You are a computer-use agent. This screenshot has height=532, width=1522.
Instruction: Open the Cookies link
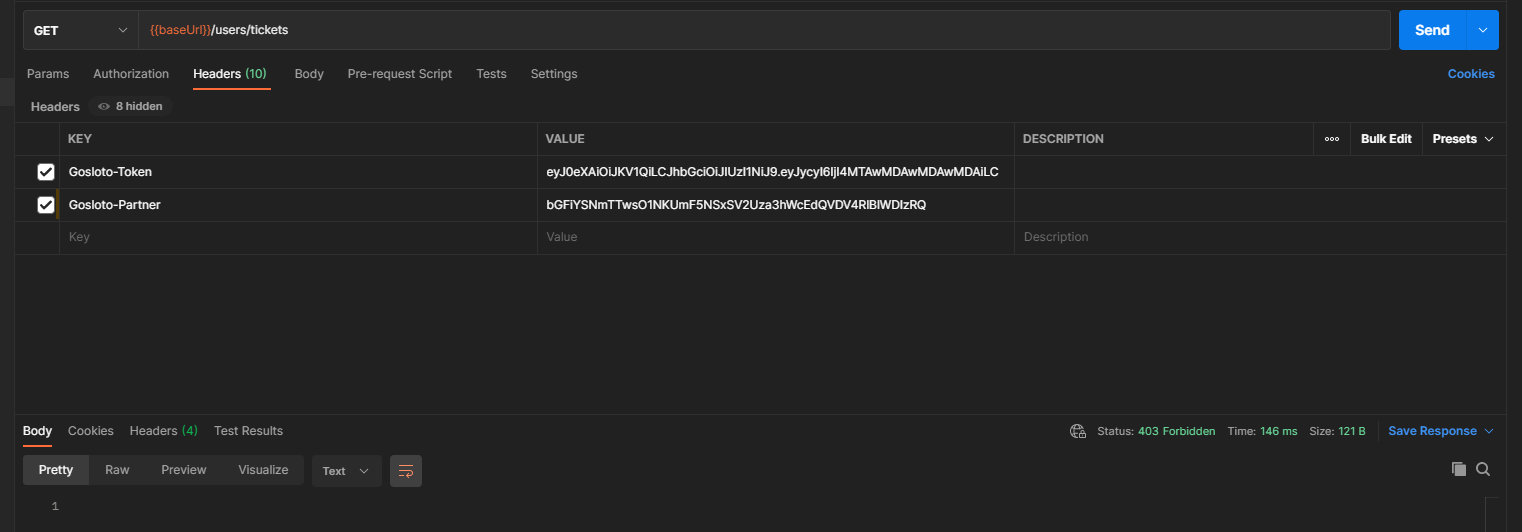[x=1470, y=74]
